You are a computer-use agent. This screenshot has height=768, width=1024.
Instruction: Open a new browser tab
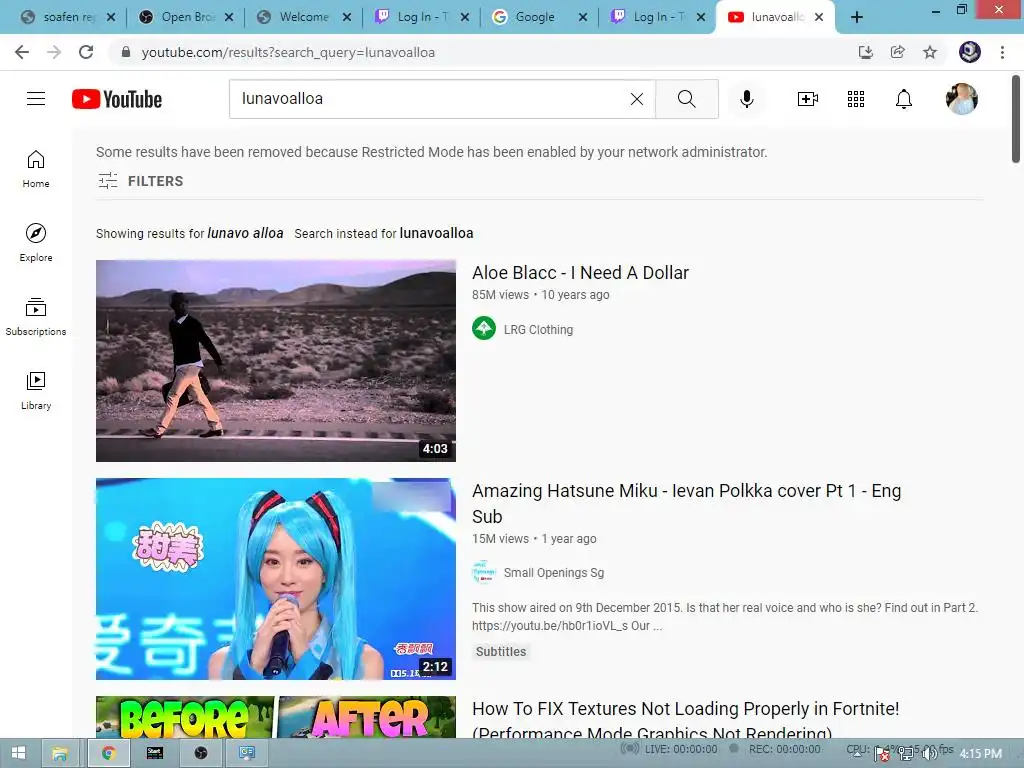pos(857,17)
